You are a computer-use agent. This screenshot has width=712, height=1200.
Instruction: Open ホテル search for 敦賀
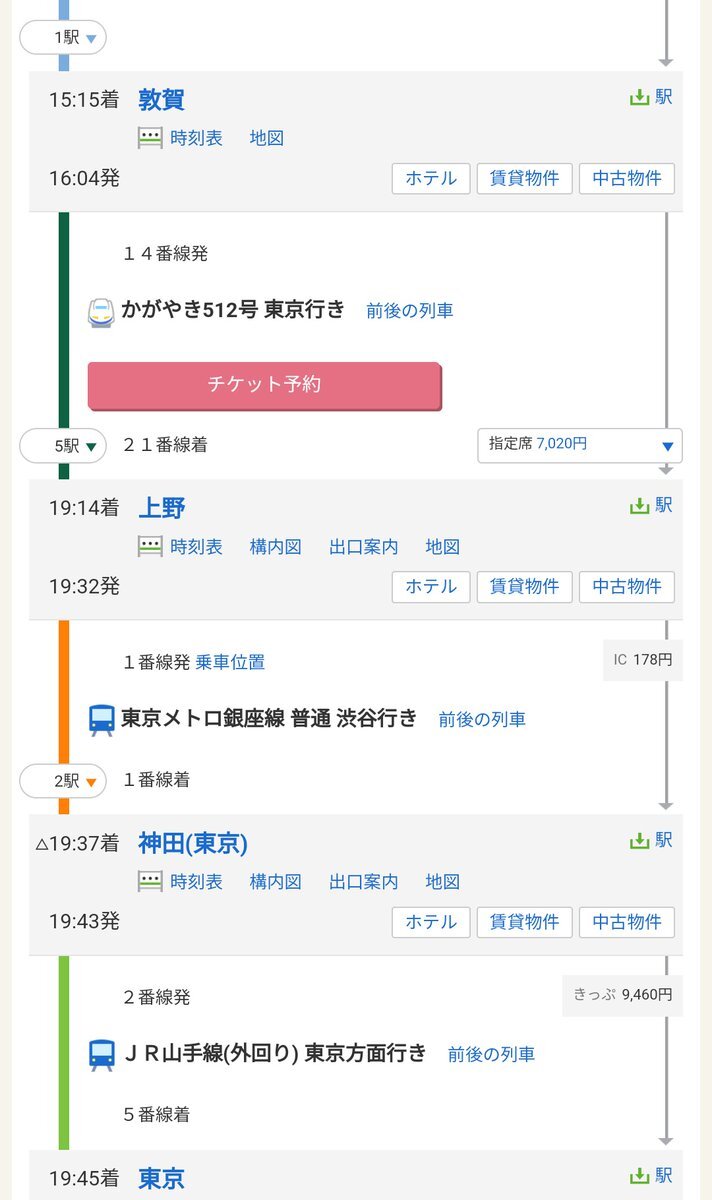[x=431, y=179]
